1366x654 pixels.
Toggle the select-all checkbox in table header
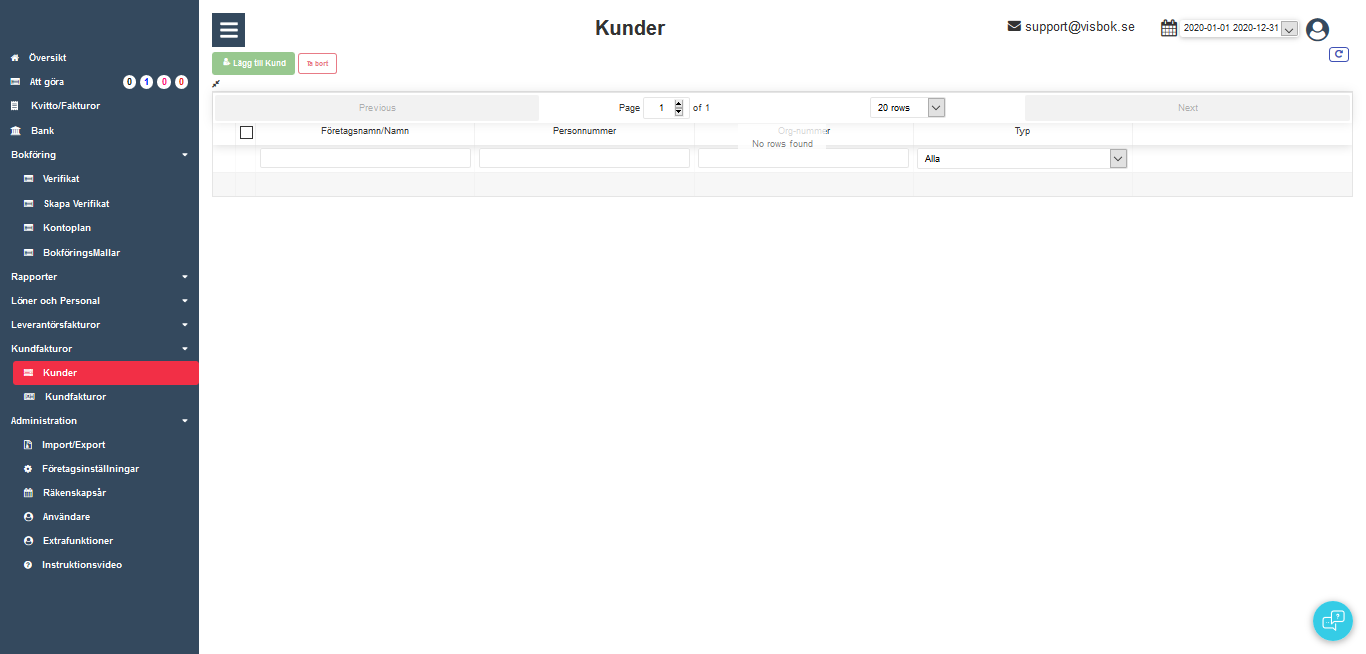[246, 132]
